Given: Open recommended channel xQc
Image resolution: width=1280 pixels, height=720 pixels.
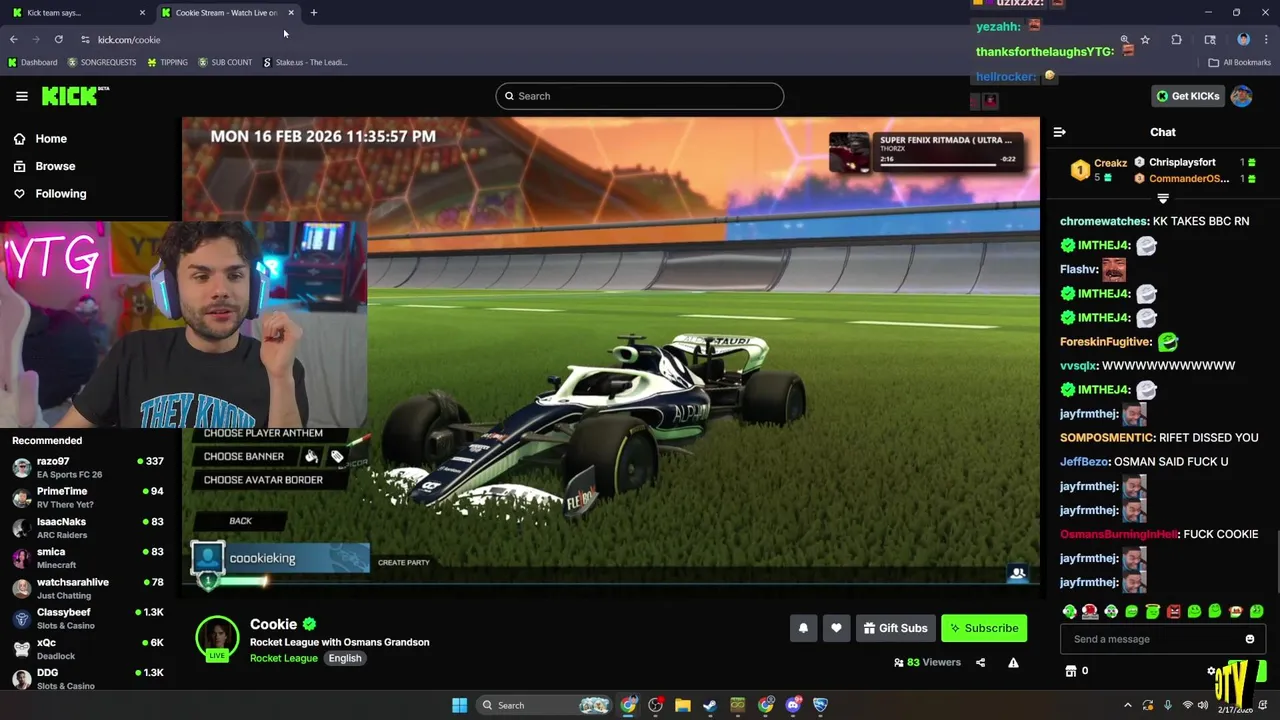Looking at the screenshot, I should pyautogui.click(x=88, y=648).
